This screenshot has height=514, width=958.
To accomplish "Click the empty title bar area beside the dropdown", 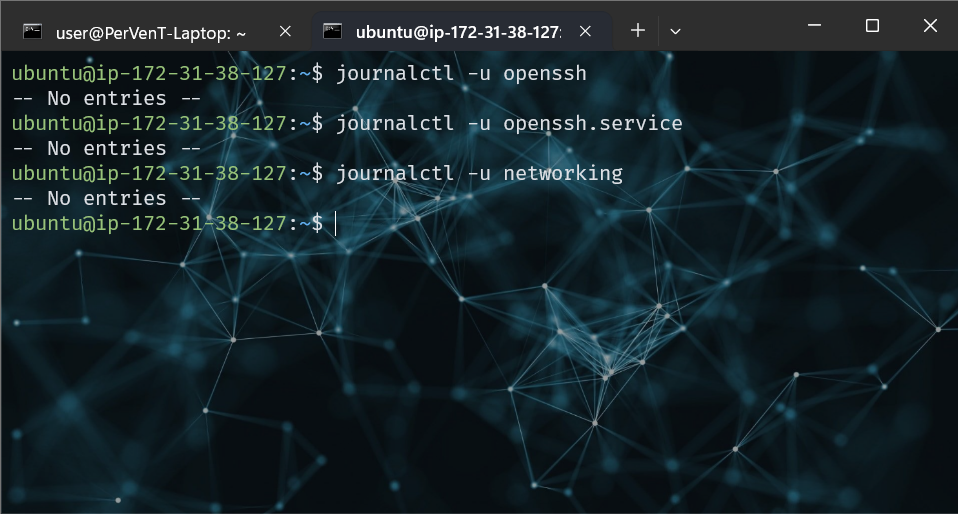I will click(x=740, y=26).
